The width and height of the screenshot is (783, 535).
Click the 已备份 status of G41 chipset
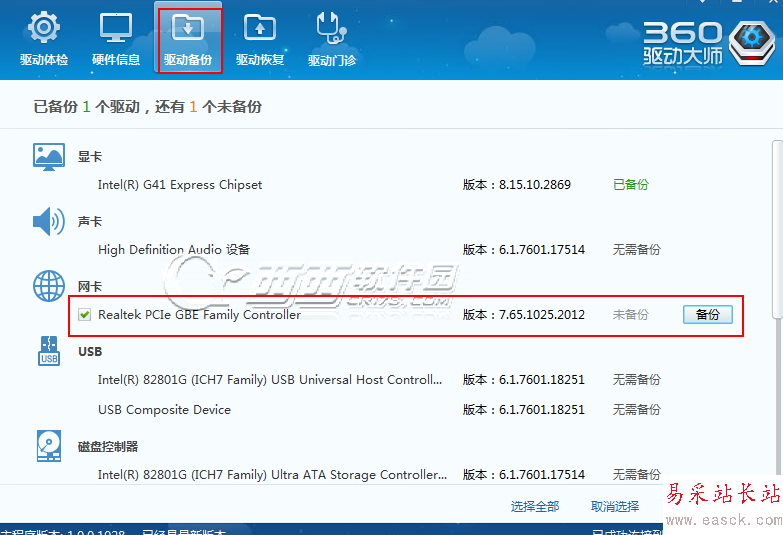coord(631,185)
